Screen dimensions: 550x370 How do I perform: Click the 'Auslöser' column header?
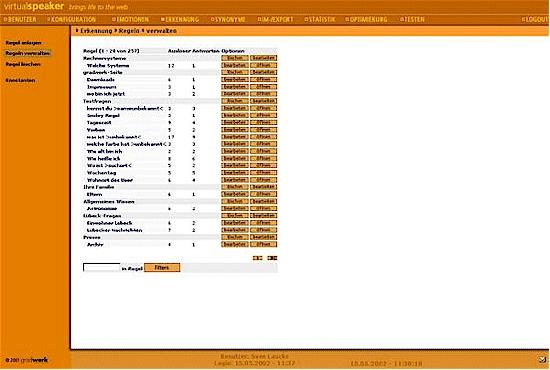(x=179, y=51)
